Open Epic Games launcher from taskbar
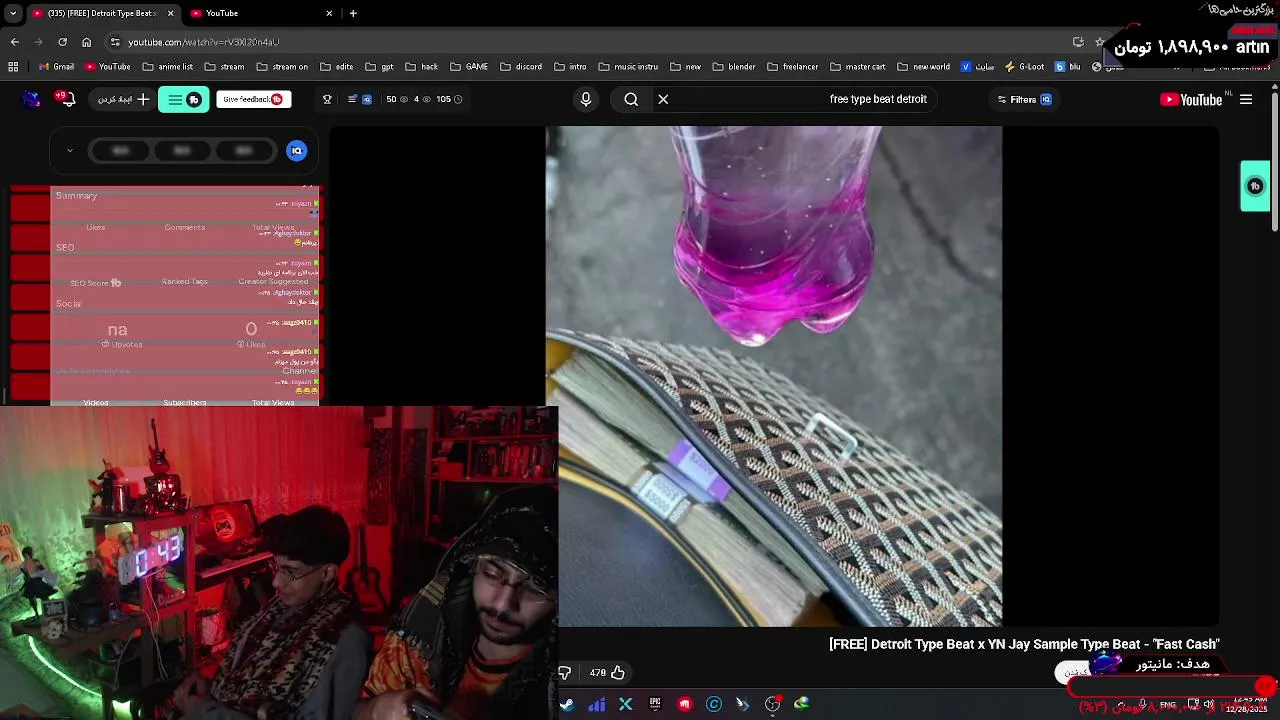1280x720 pixels. point(655,704)
